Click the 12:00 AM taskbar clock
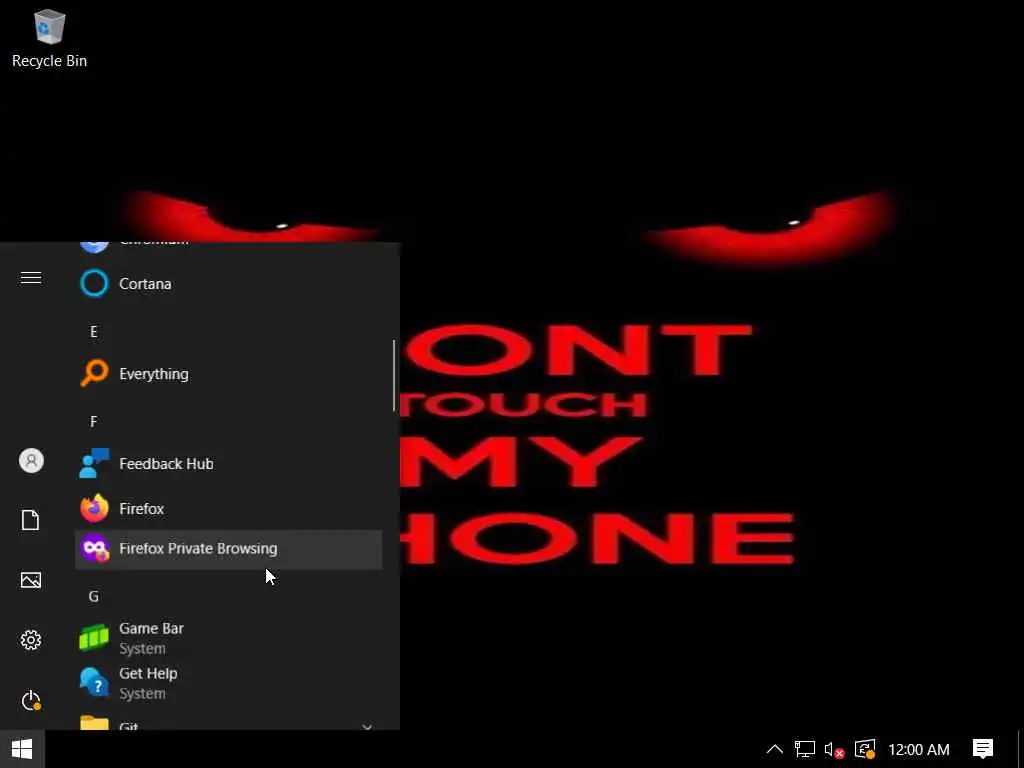 pos(919,750)
